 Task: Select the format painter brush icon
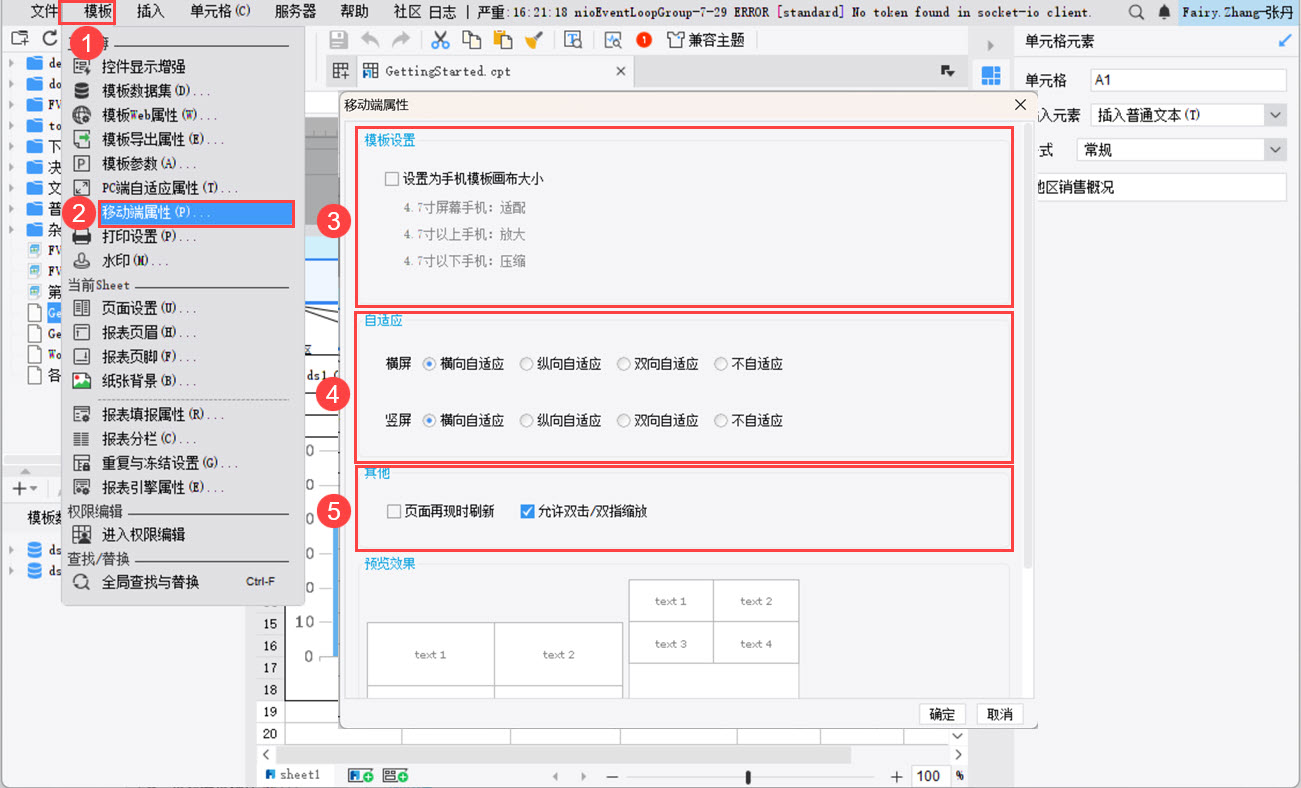click(534, 40)
